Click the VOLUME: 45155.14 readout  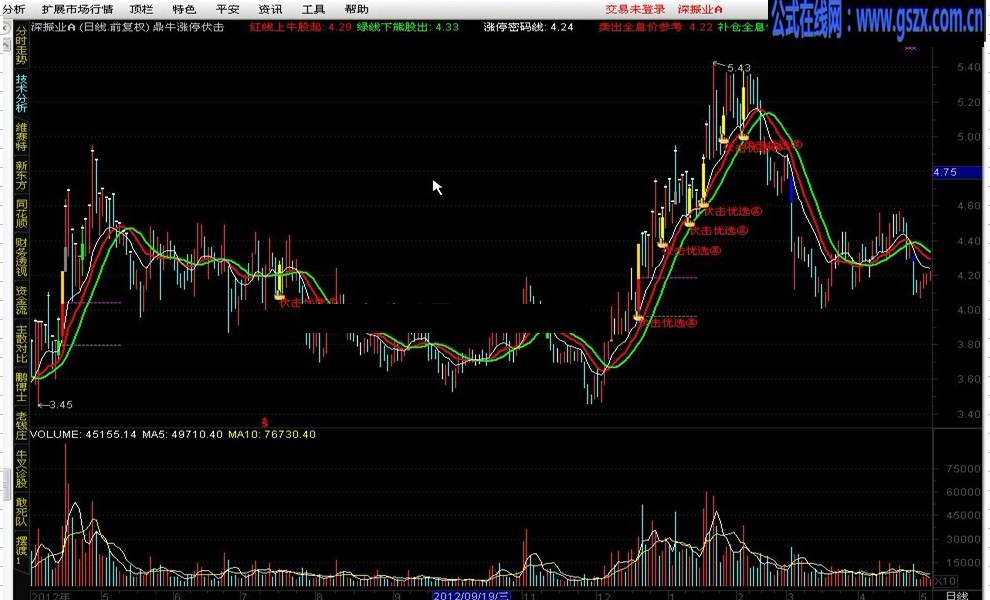83,435
